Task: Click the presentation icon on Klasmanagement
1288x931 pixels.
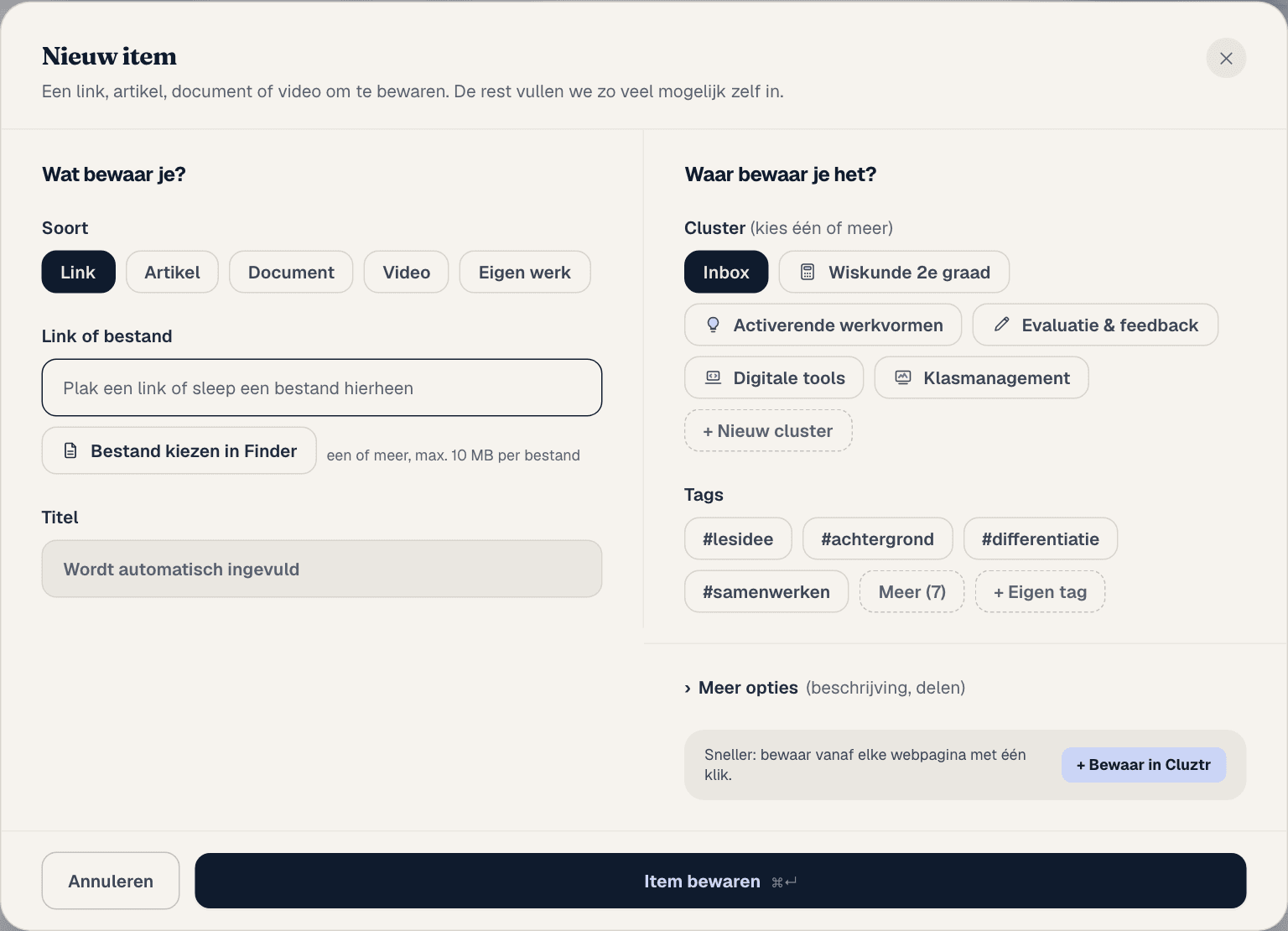Action: click(x=903, y=377)
